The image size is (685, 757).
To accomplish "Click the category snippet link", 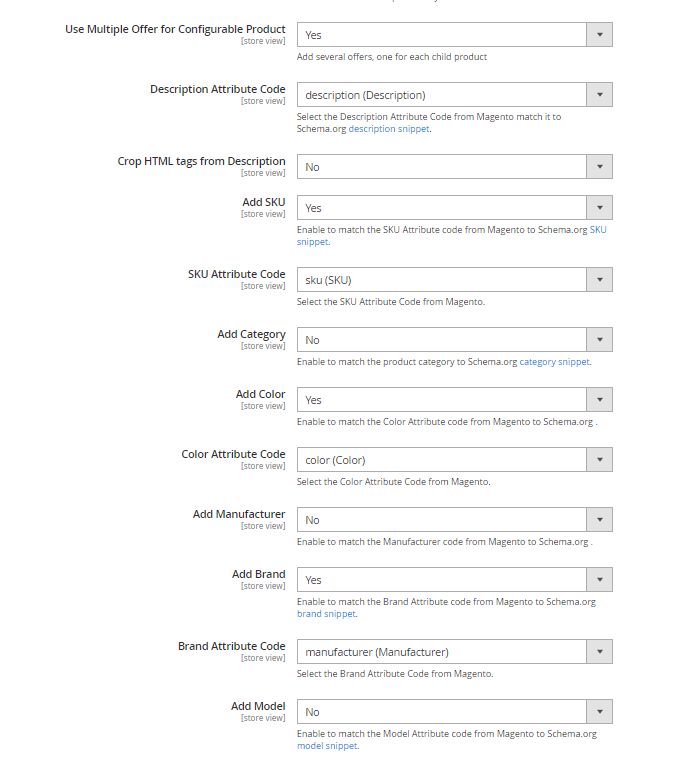I will (554, 362).
